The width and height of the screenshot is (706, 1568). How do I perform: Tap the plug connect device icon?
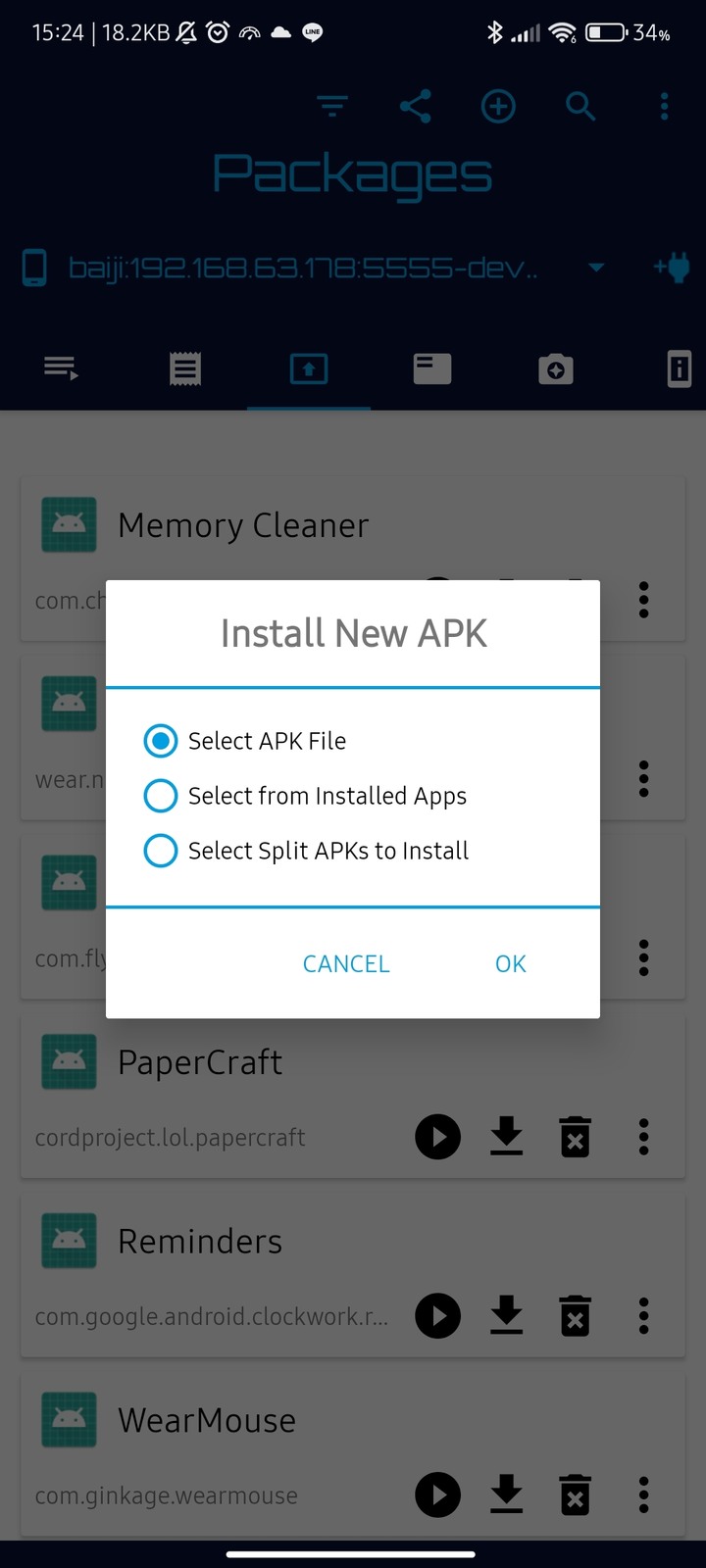pos(673,267)
